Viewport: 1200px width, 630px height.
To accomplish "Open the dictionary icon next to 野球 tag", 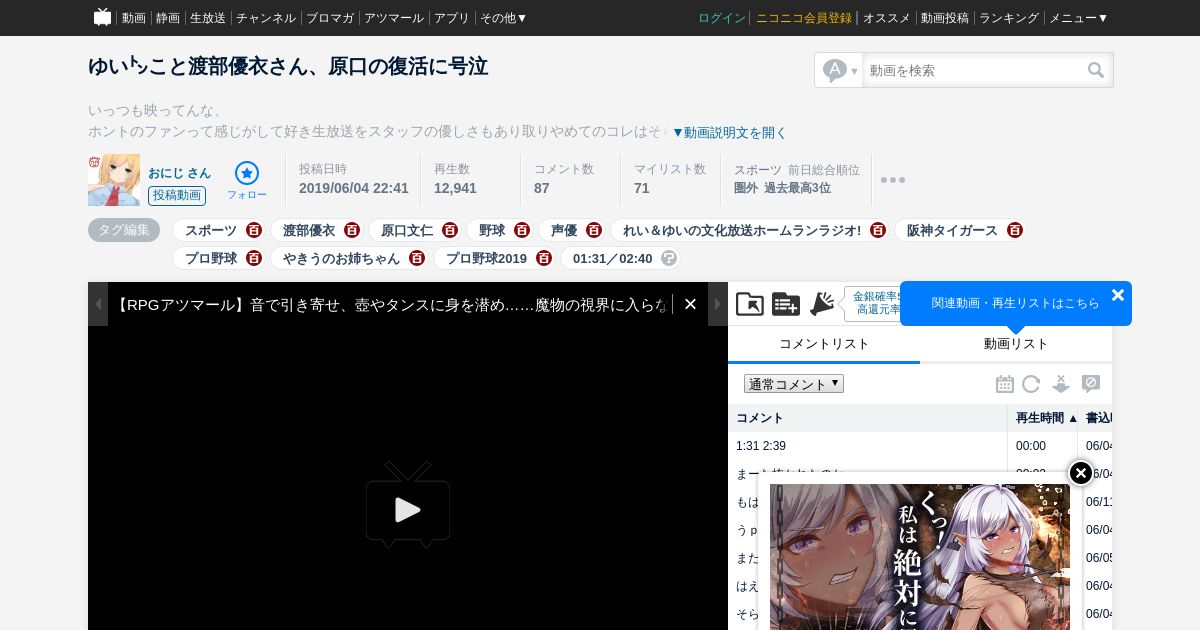I will point(522,230).
